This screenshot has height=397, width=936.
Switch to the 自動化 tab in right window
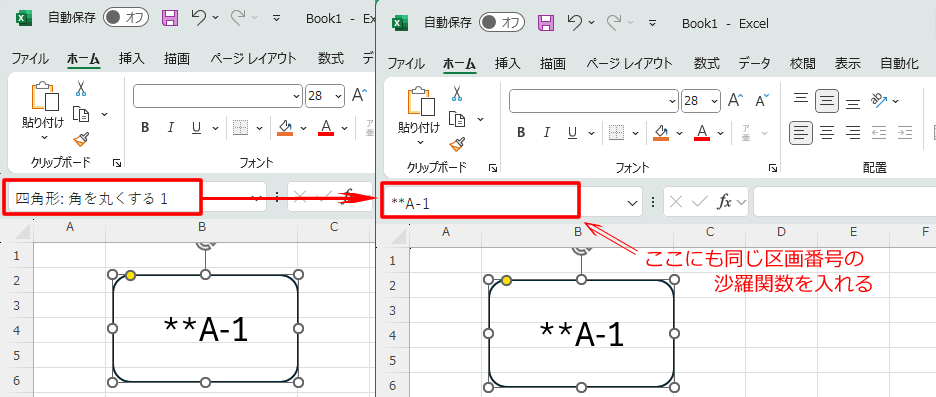(899, 63)
